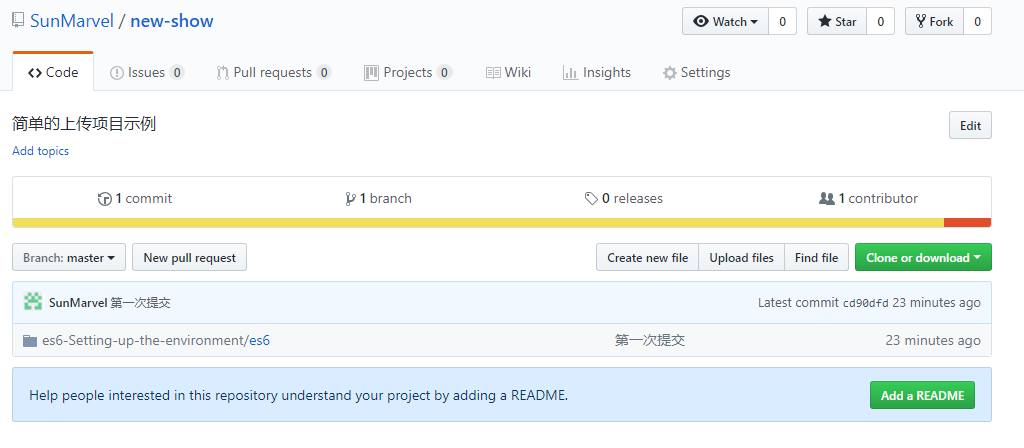The height and width of the screenshot is (448, 1024).
Task: Click the tag icon beside 0 releases
Action: (x=591, y=199)
